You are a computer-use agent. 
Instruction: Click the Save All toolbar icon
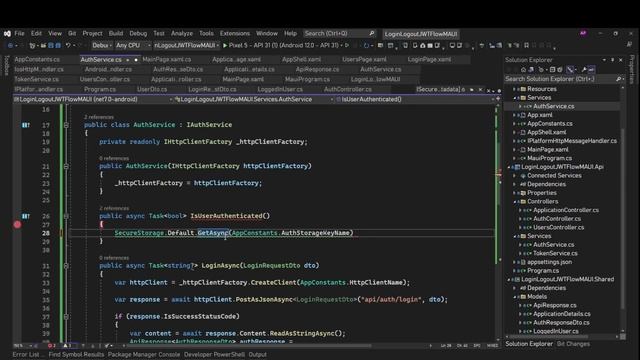(x=58, y=46)
